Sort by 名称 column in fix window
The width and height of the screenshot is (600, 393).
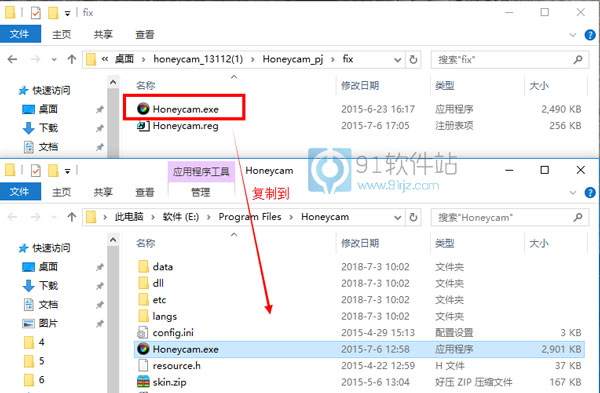146,85
